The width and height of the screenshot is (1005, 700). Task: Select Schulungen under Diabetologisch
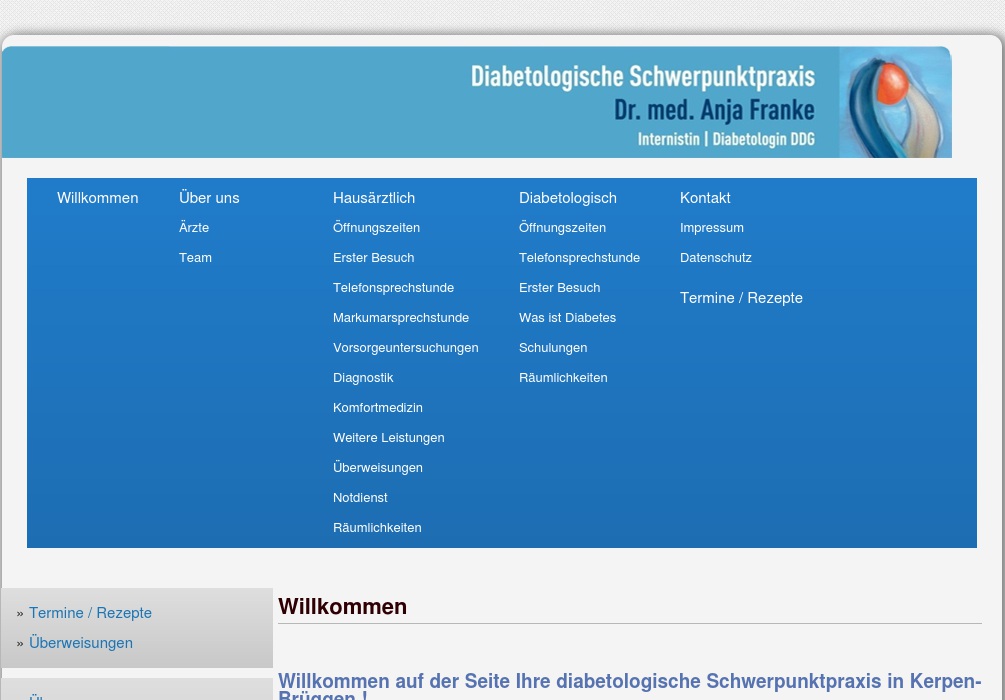point(552,348)
